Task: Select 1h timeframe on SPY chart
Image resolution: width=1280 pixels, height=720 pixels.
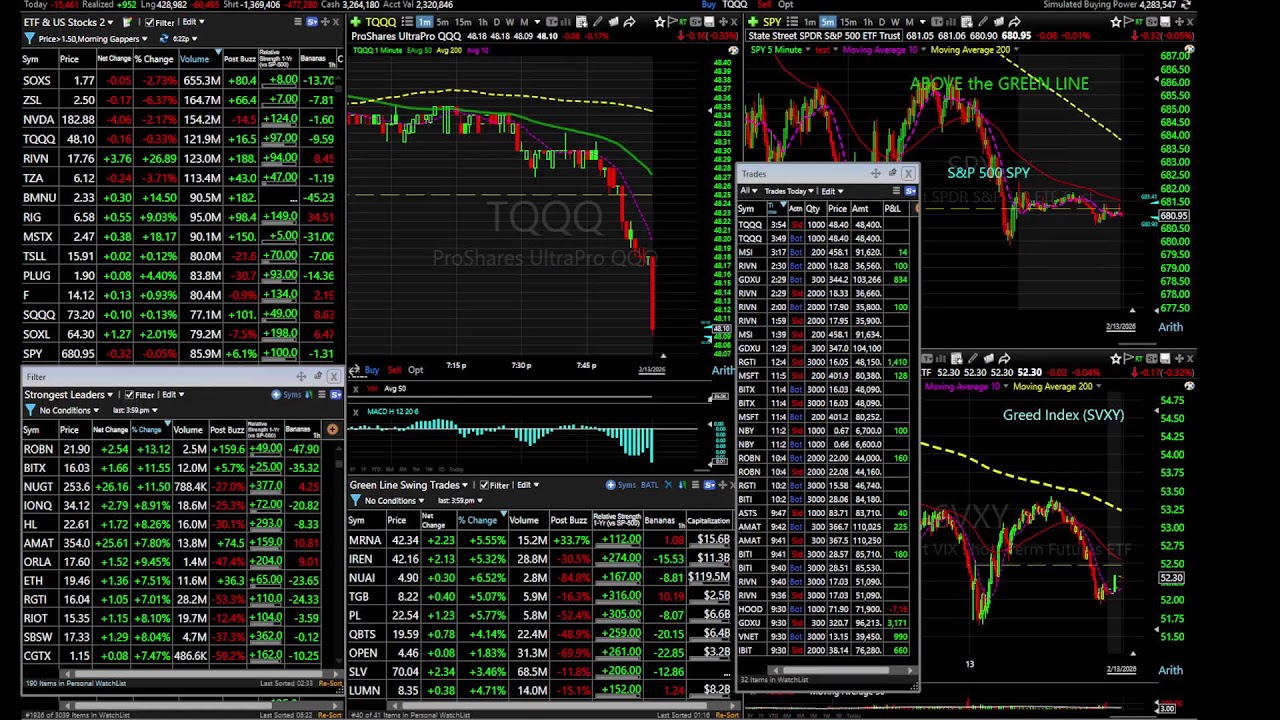Action: point(868,22)
